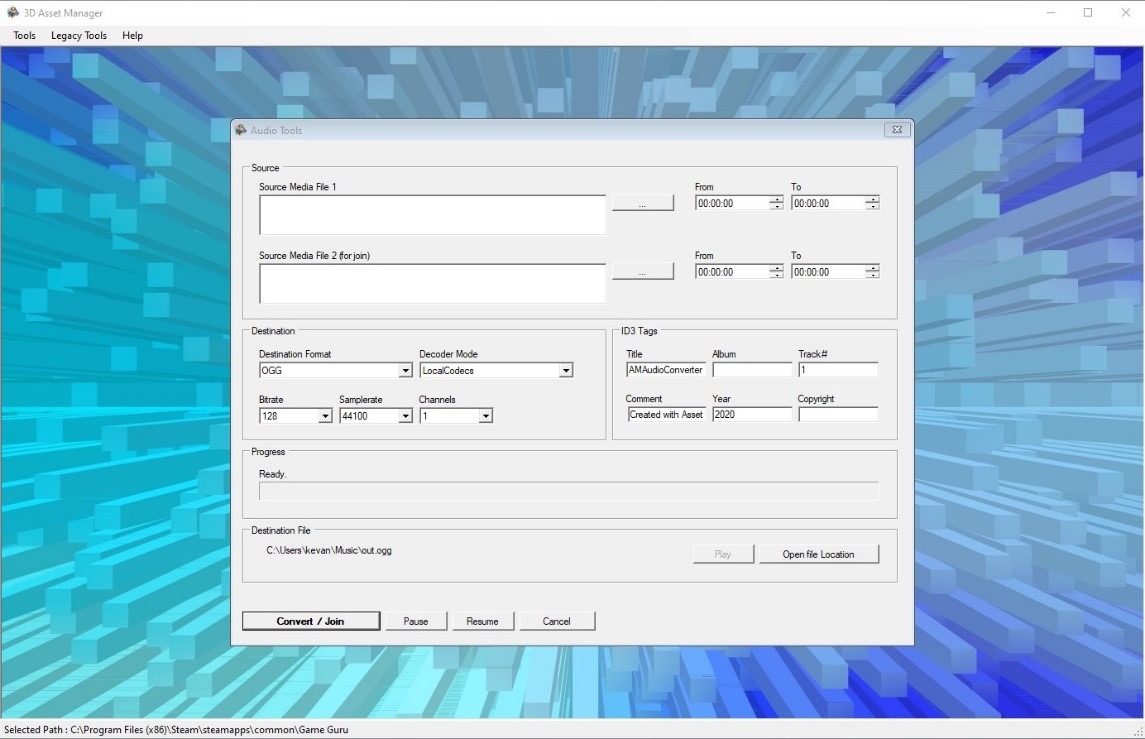1145x739 pixels.
Task: Close the Audio Tools dialog
Action: tap(896, 130)
